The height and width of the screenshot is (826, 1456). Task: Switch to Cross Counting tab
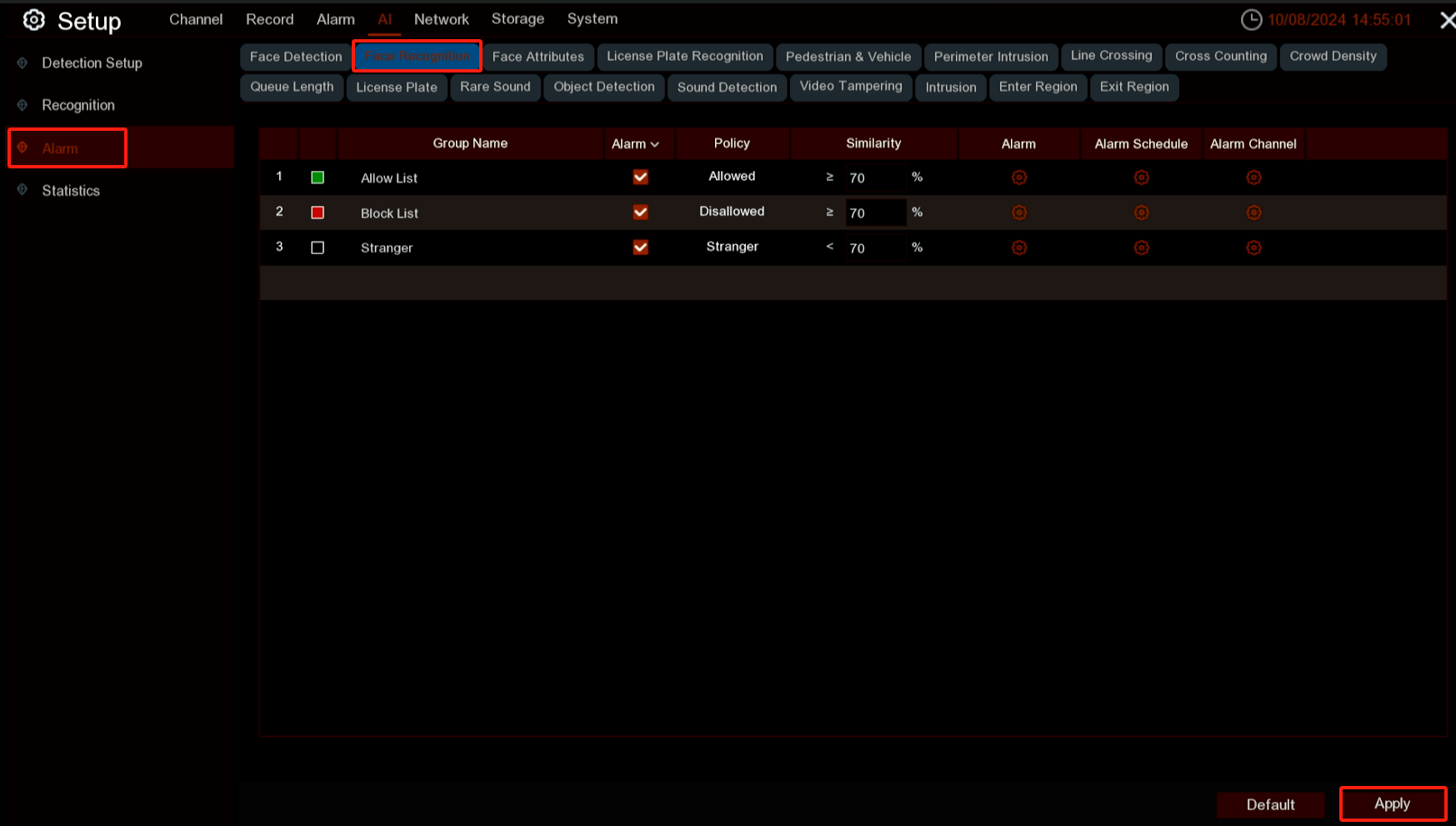tap(1221, 57)
